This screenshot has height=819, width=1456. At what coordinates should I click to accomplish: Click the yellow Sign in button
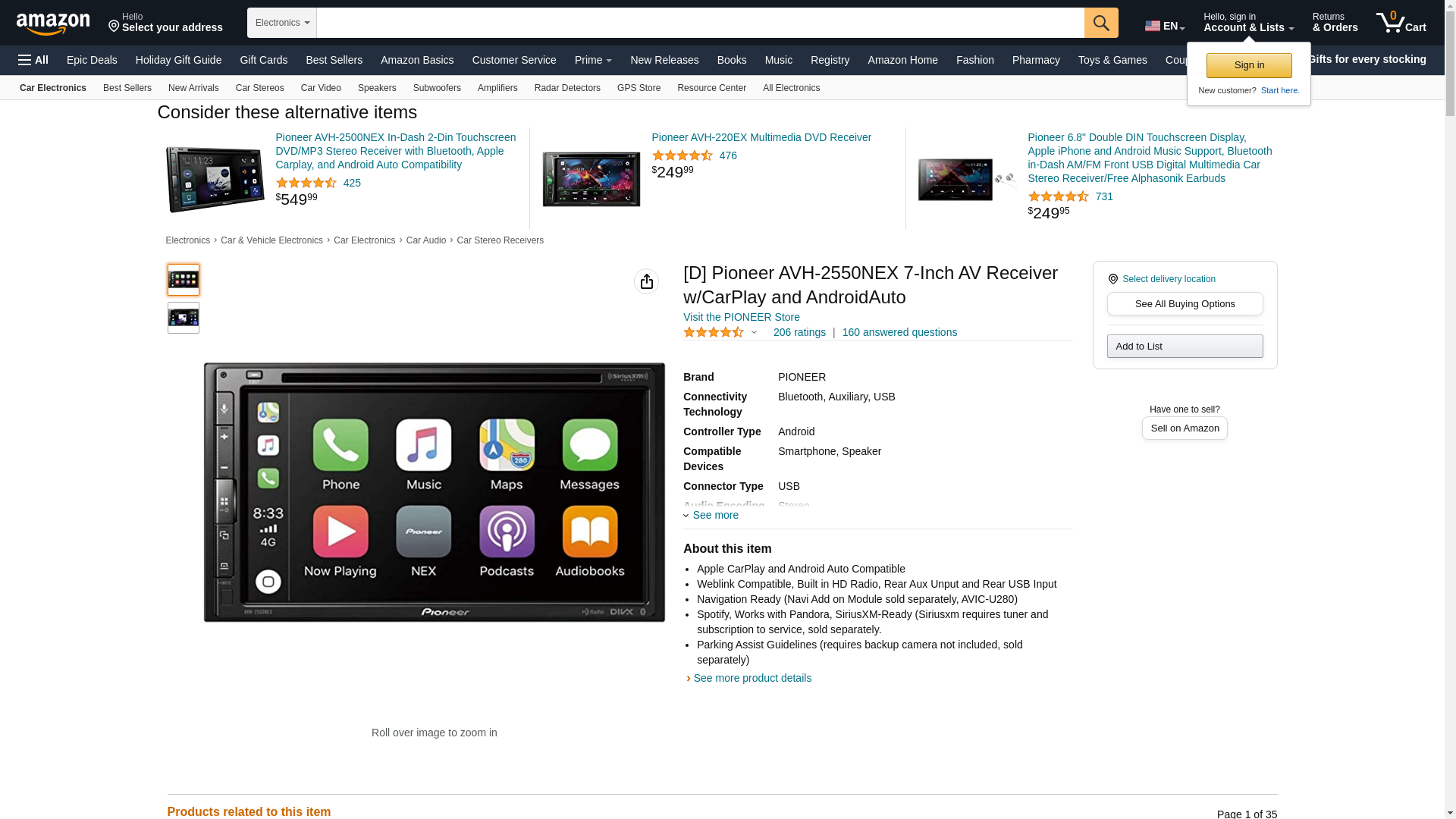pos(1248,65)
